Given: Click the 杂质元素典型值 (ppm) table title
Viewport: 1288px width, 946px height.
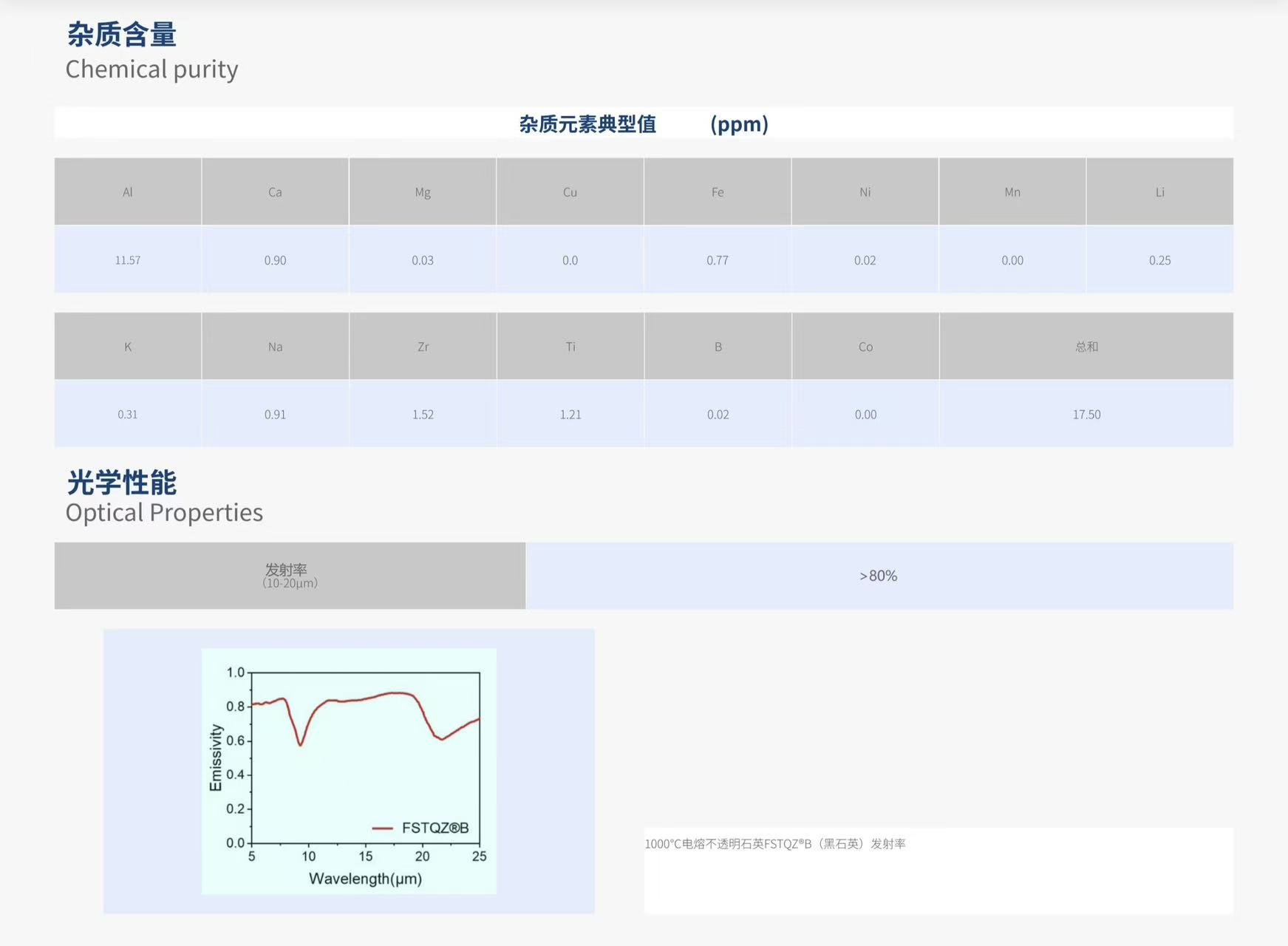Looking at the screenshot, I should tap(643, 124).
